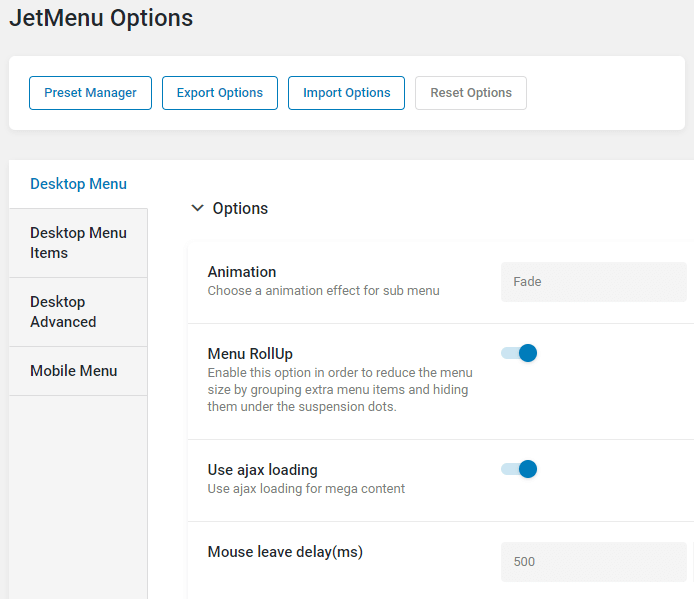Click the Use ajax loading label
Image resolution: width=694 pixels, height=599 pixels.
262,470
